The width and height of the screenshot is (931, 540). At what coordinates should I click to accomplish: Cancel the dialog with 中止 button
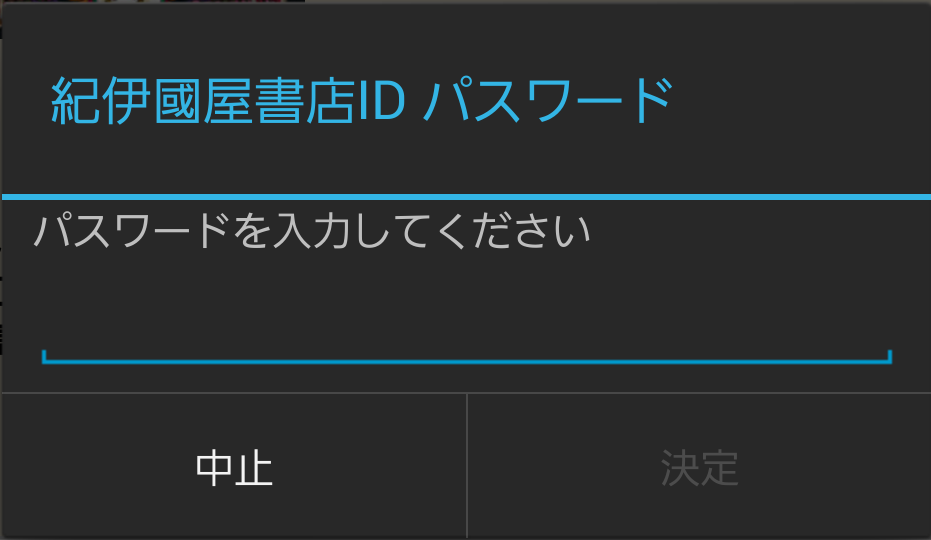coord(234,466)
